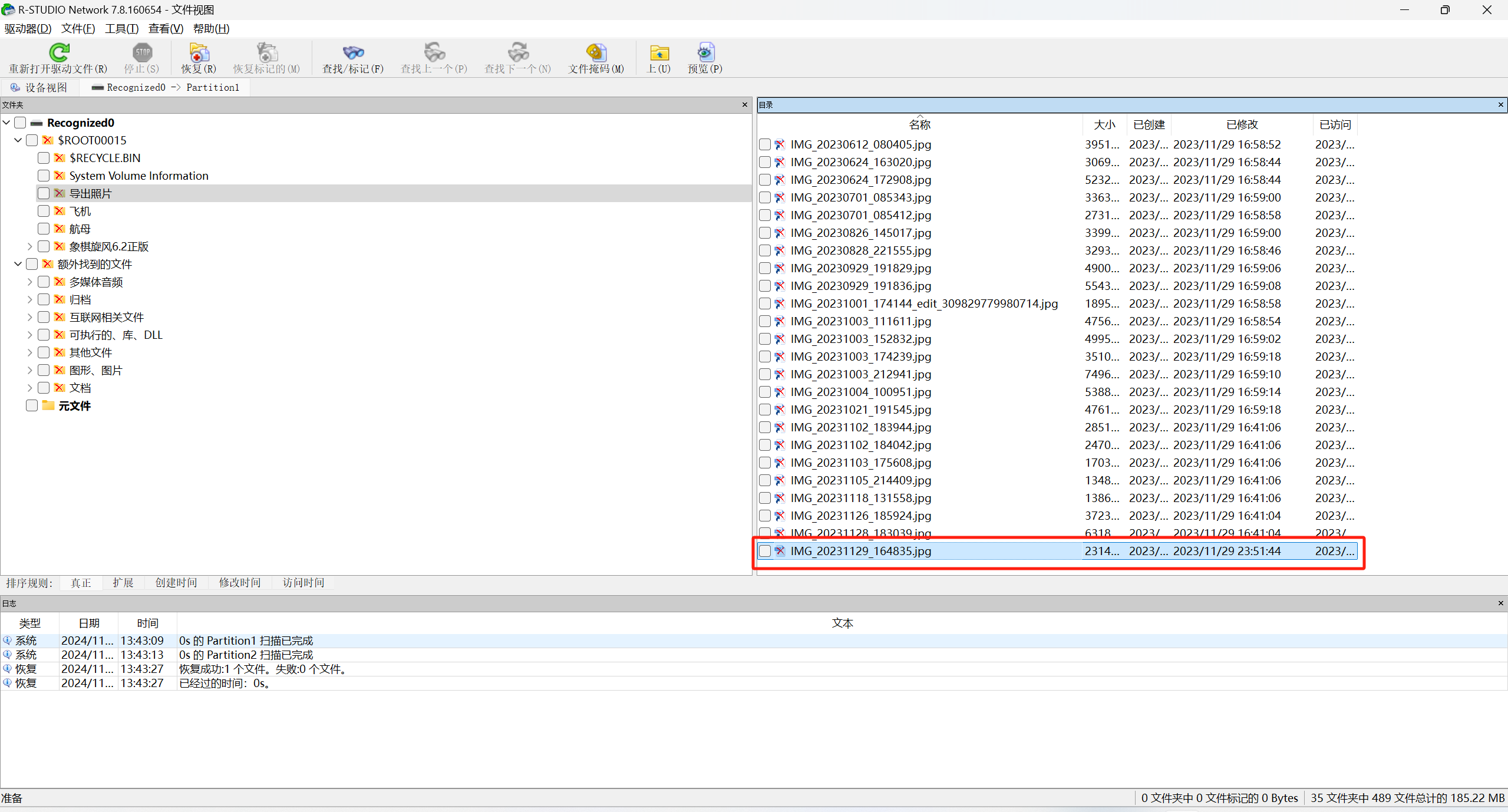Open the 查看(V) menu

pos(166,29)
